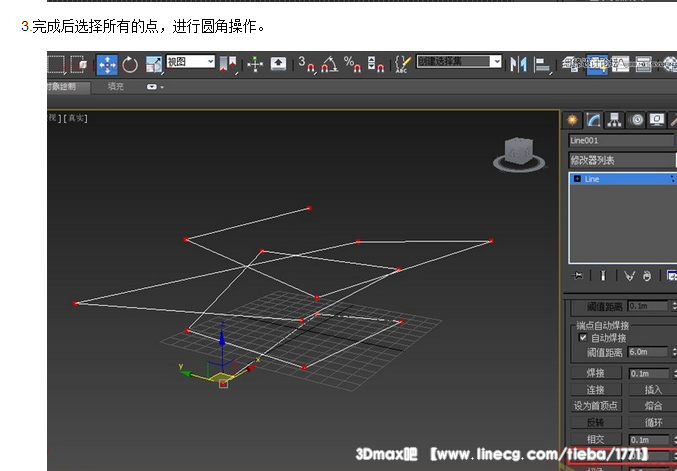Screen dimensions: 677x471
Task: Click the Make Unique icon
Action: (x=630, y=276)
